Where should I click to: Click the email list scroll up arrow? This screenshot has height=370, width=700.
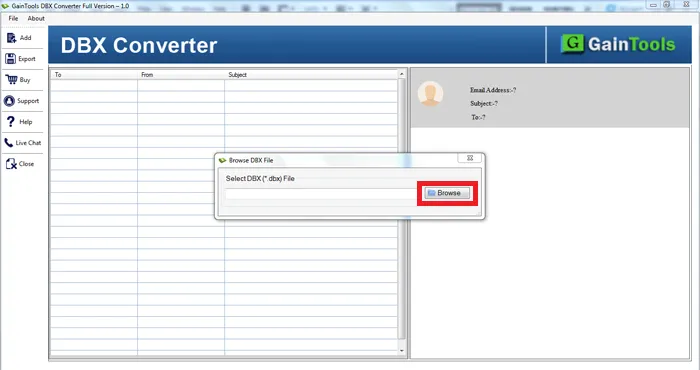pyautogui.click(x=401, y=74)
